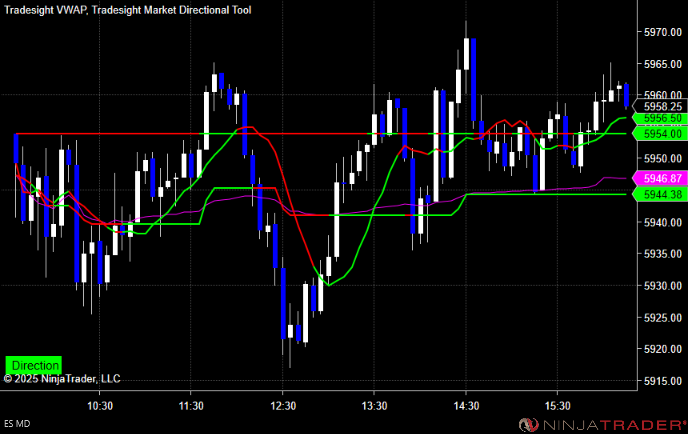The width and height of the screenshot is (688, 434).
Task: Select the 5958.25 current price marker
Action: [660, 106]
